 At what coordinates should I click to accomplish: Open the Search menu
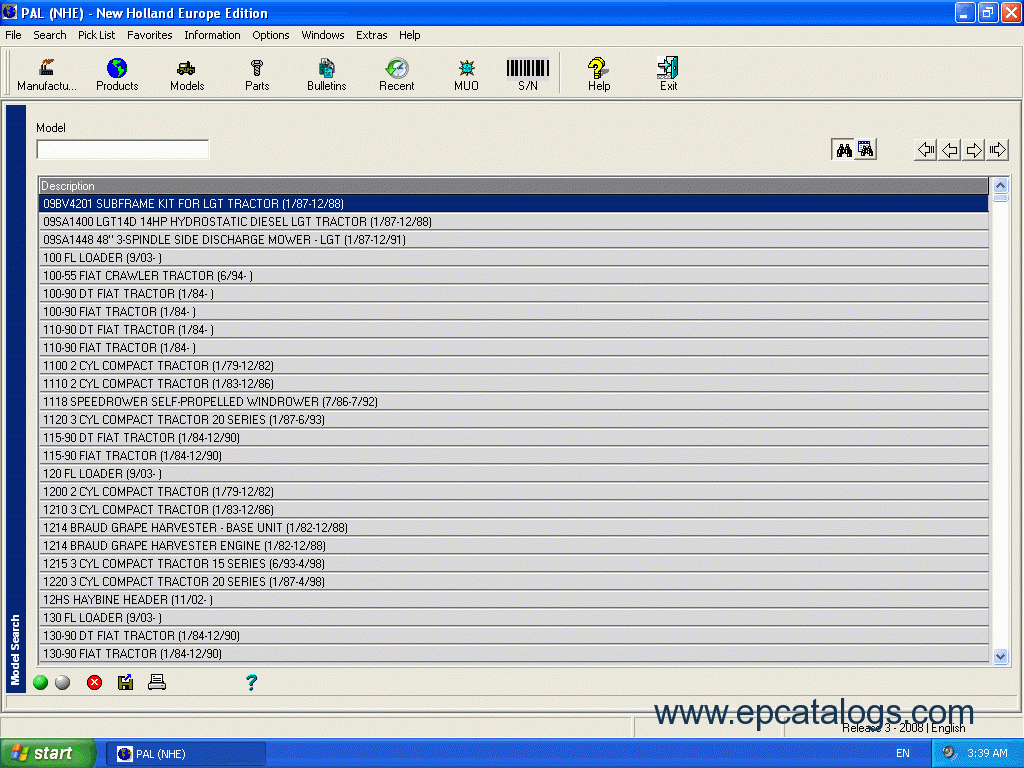pyautogui.click(x=50, y=35)
